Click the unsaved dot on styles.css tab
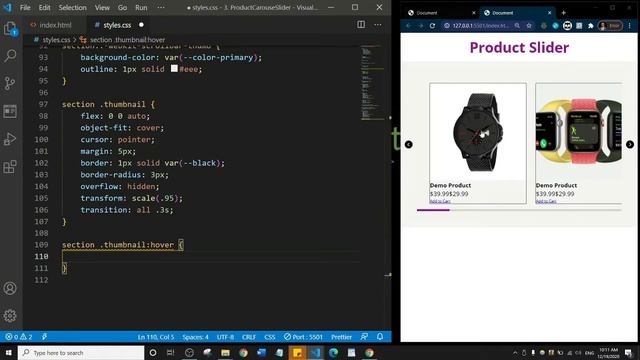 pyautogui.click(x=141, y=25)
